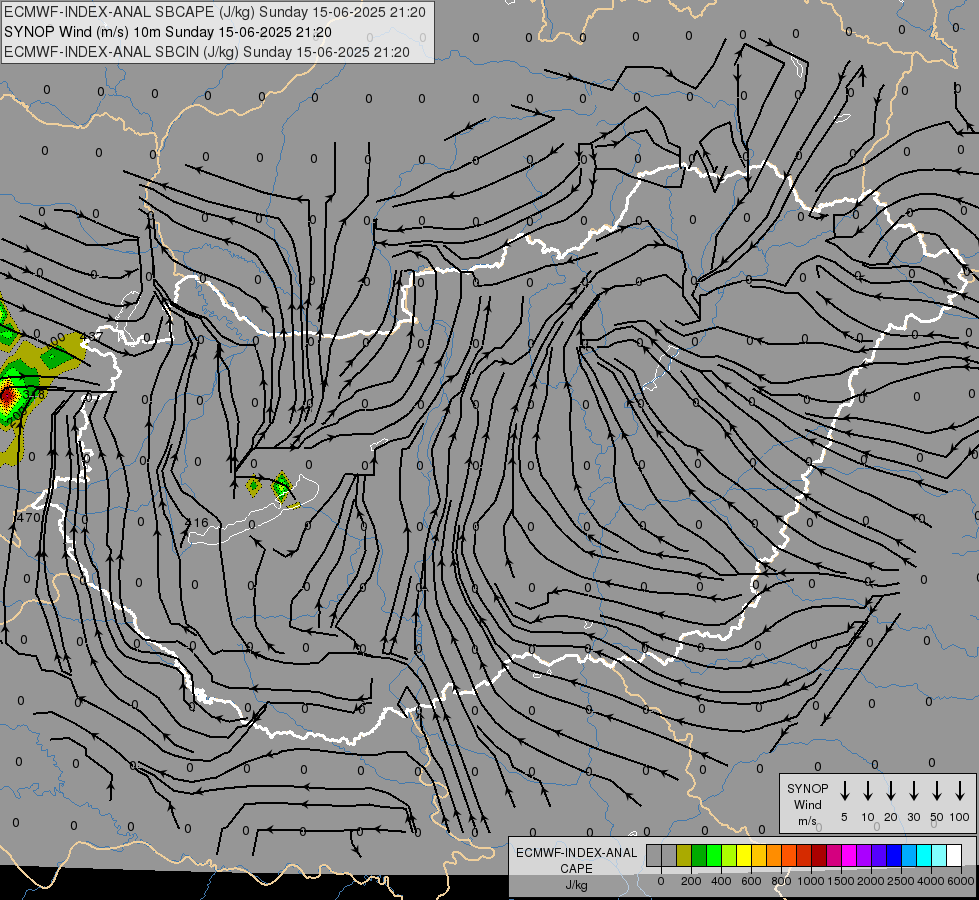Screen dimensions: 979x900
Task: Click the '1500' CAPE scale tick label
Action: pos(840,881)
